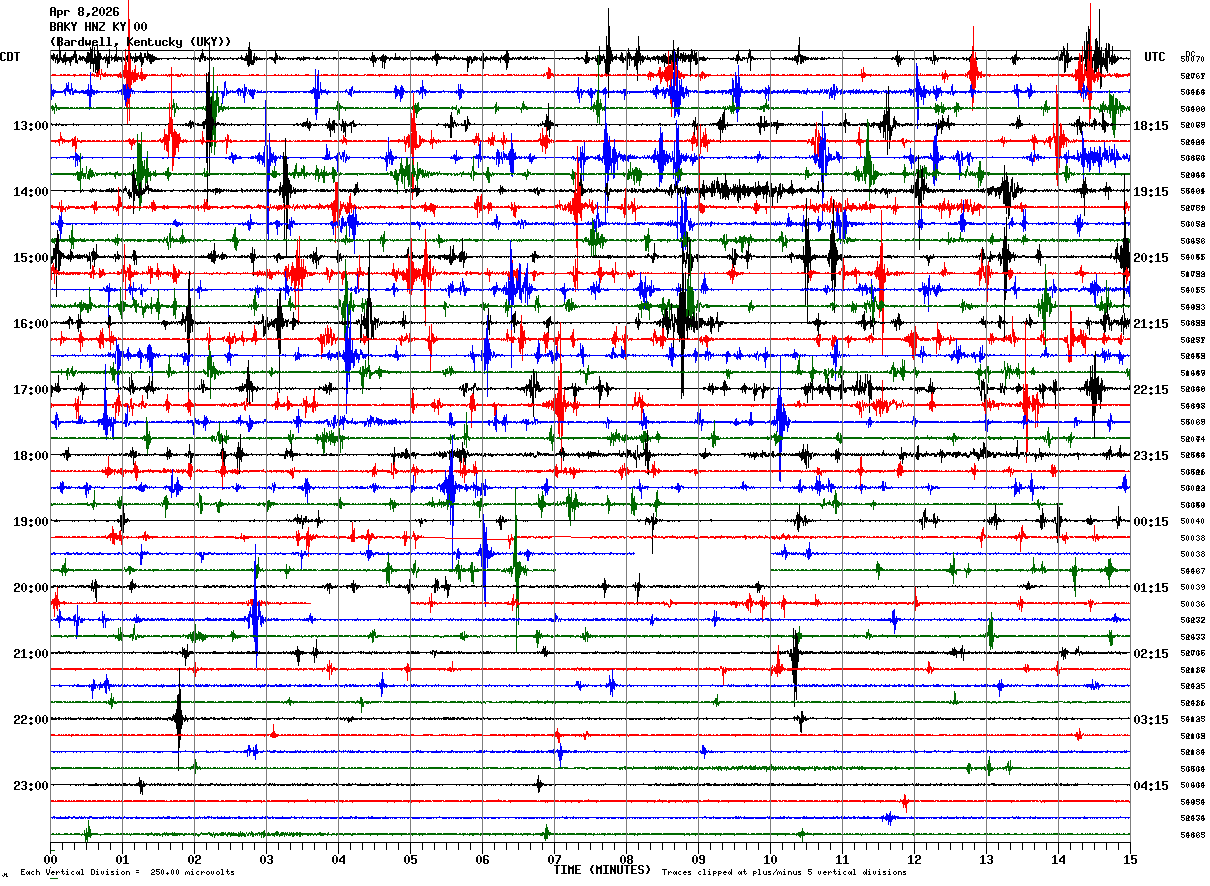Click the '01:15' UTC time label
The height and width of the screenshot is (886, 1210).
point(1151,588)
